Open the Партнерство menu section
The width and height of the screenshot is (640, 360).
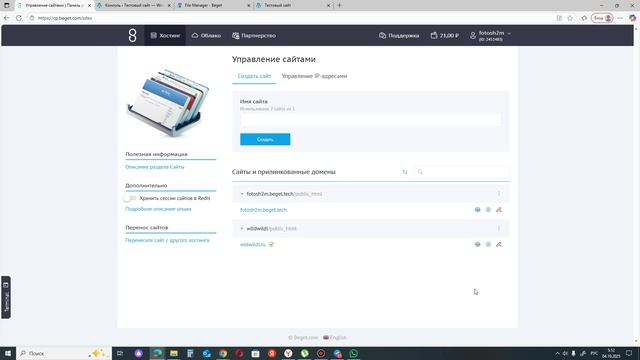point(254,36)
